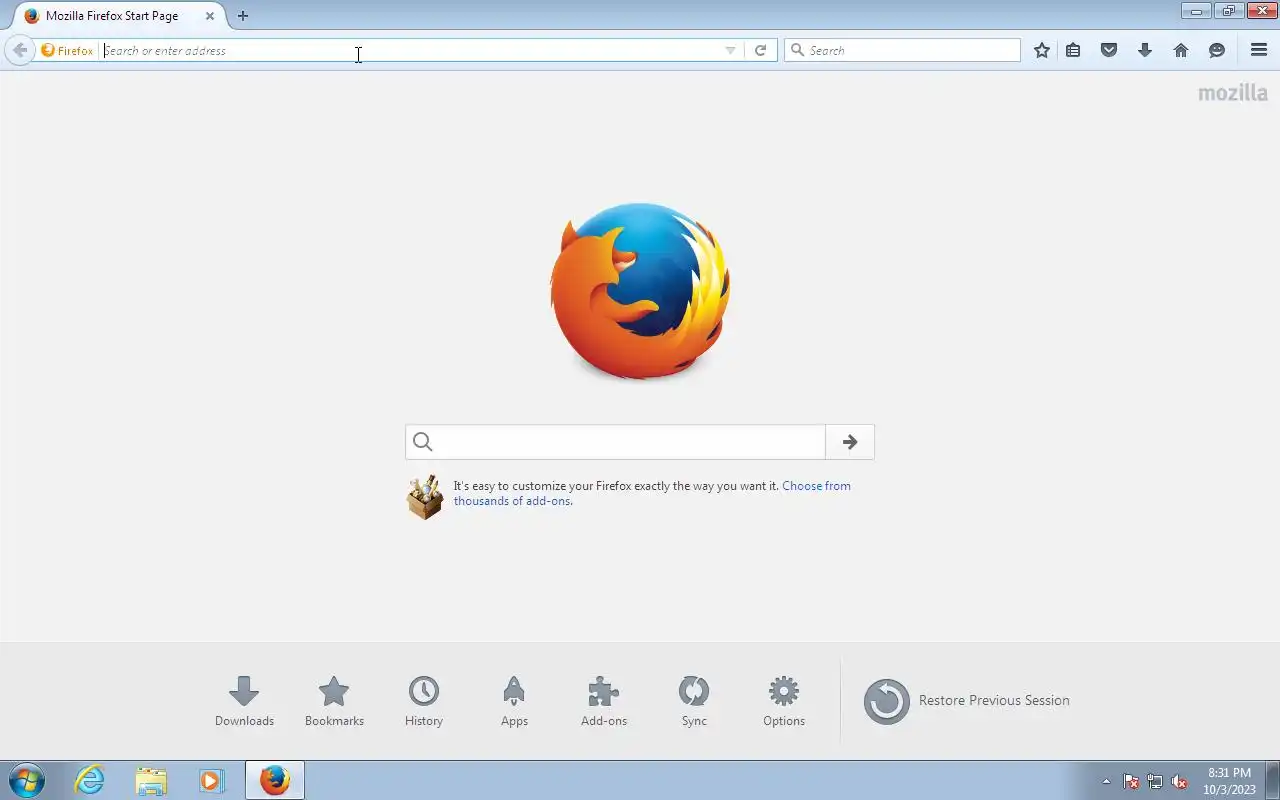
Task: Close the Mozilla Firefox Start Page tab
Action: click(x=209, y=16)
